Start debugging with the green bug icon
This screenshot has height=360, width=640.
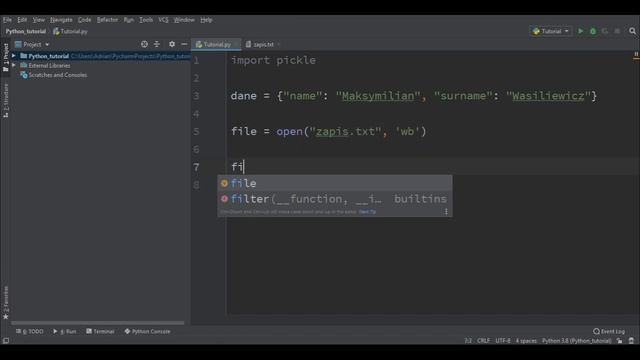[x=593, y=31]
